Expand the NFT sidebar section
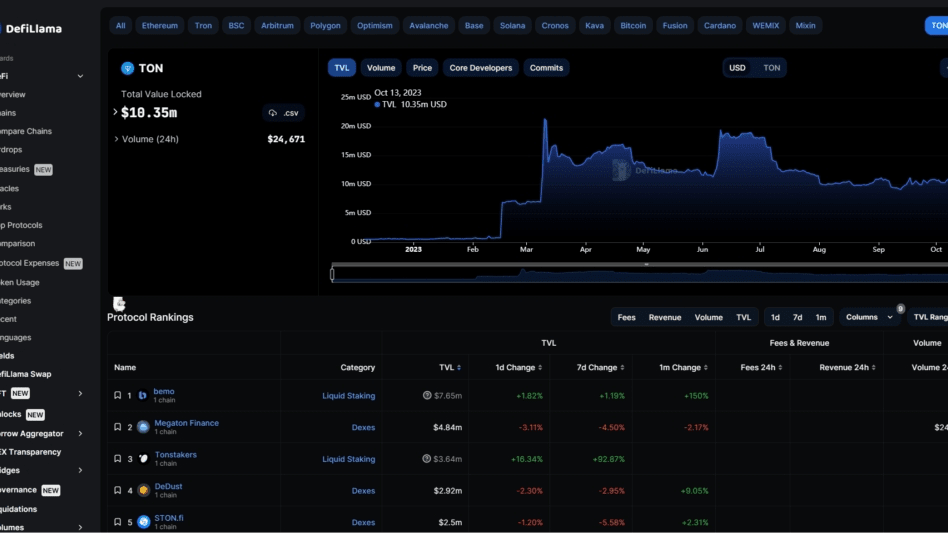948x533 pixels. tap(80, 393)
